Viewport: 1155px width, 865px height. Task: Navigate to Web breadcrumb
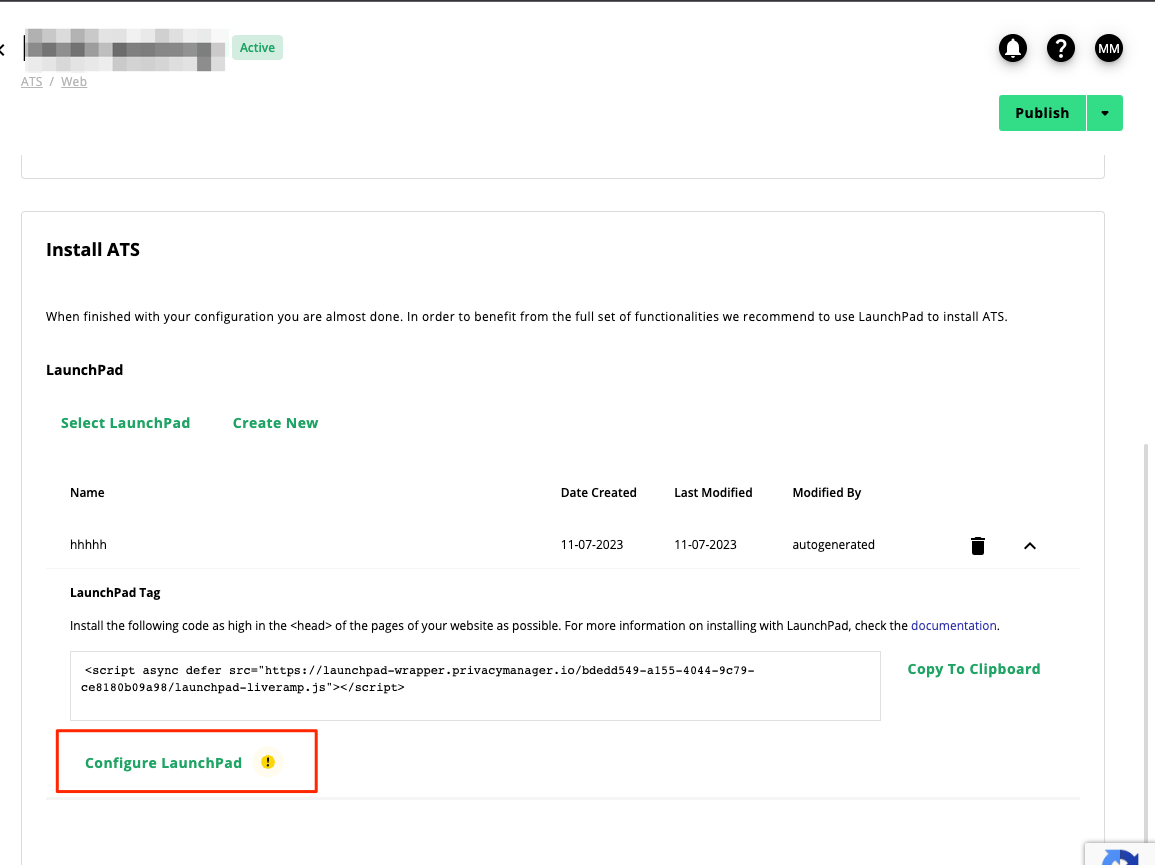pos(74,82)
